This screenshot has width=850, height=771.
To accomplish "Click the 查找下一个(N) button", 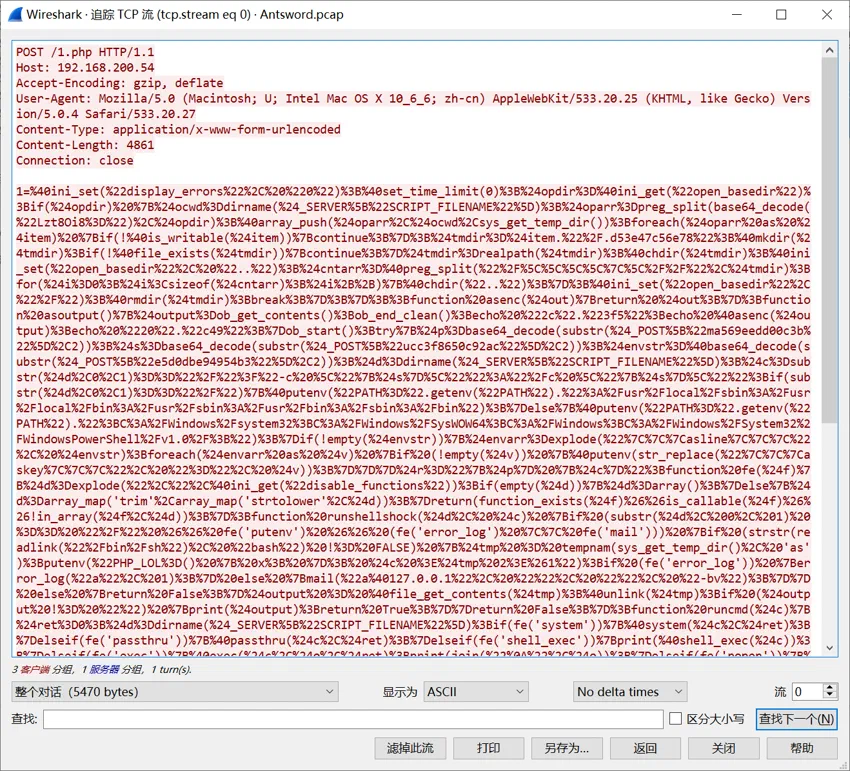I will pos(796,719).
